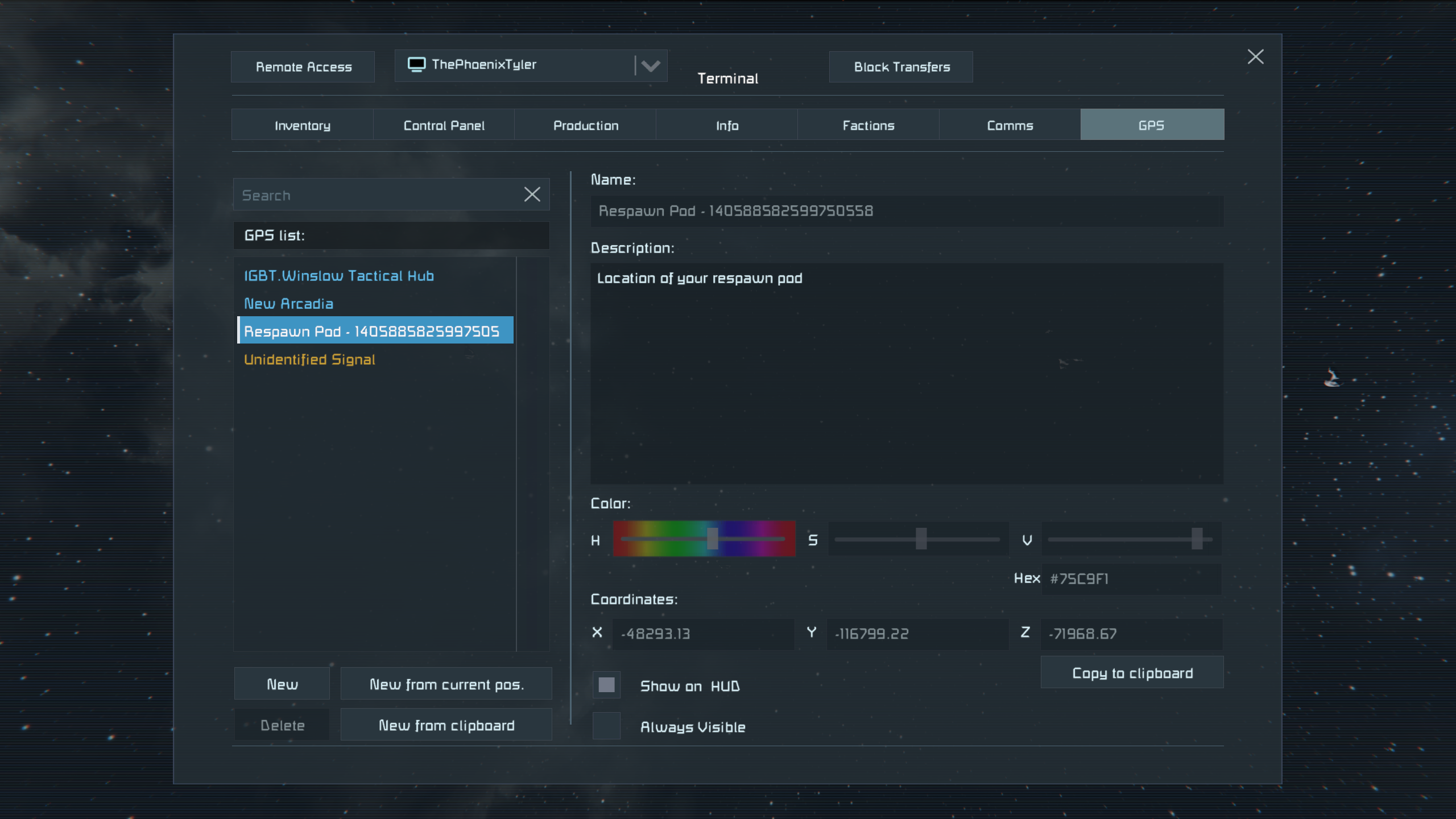Click the Hex color input field
The image size is (1456, 819).
click(x=1131, y=579)
